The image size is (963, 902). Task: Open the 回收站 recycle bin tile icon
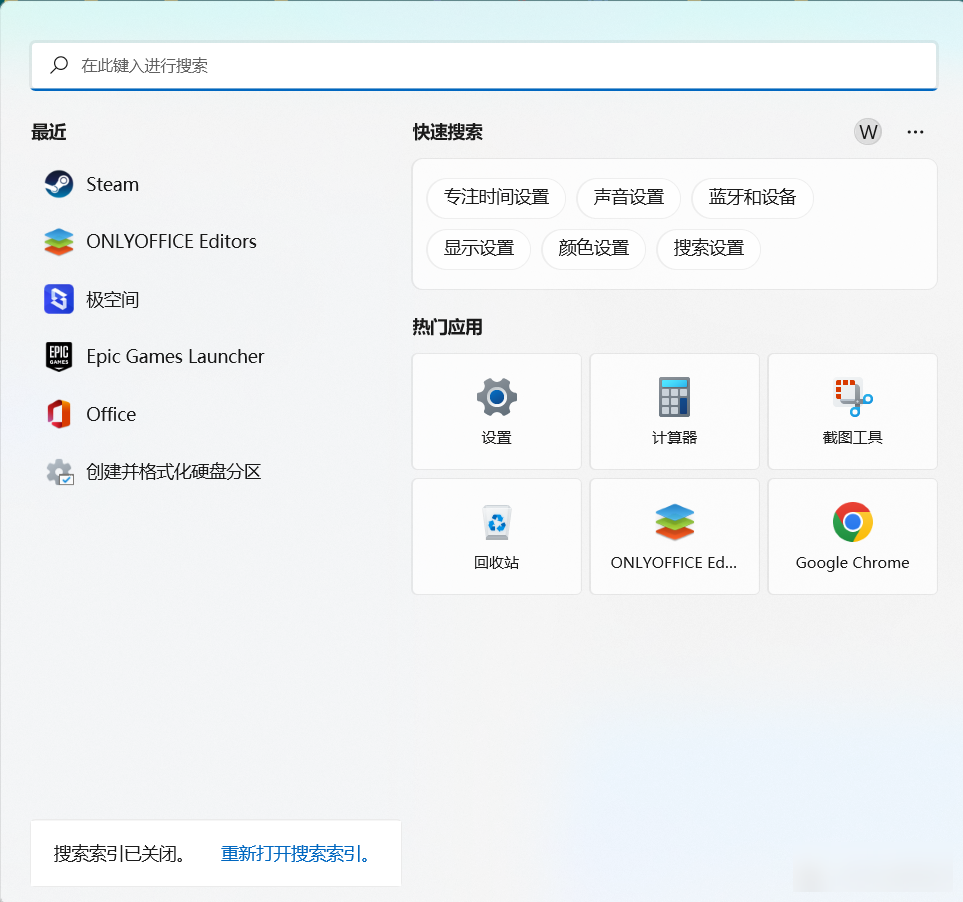496,523
